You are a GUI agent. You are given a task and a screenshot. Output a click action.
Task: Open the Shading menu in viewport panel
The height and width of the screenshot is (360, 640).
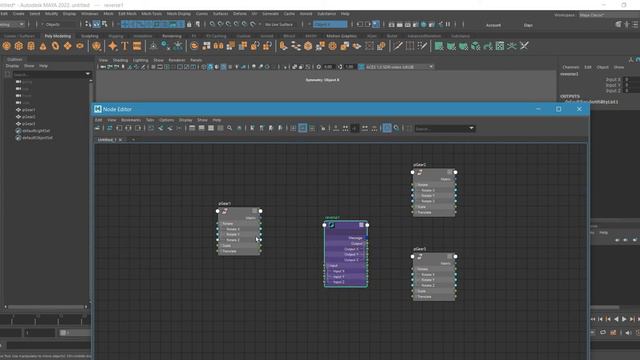[x=120, y=60]
